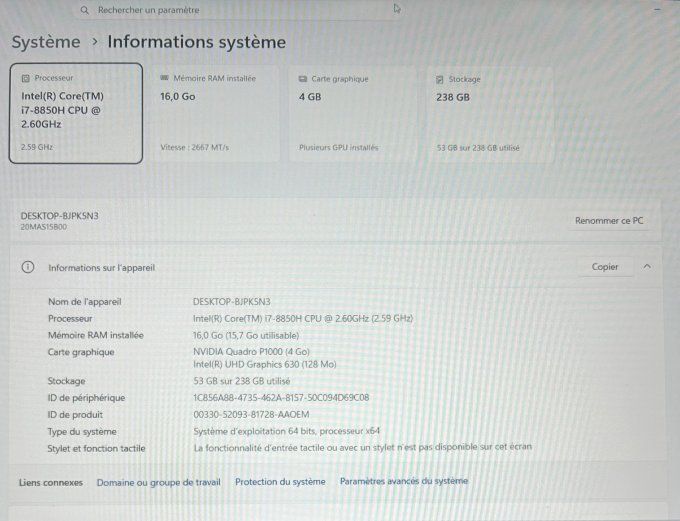This screenshot has width=680, height=521.
Task: Open Paramètres avancés du système link
Action: (x=404, y=481)
